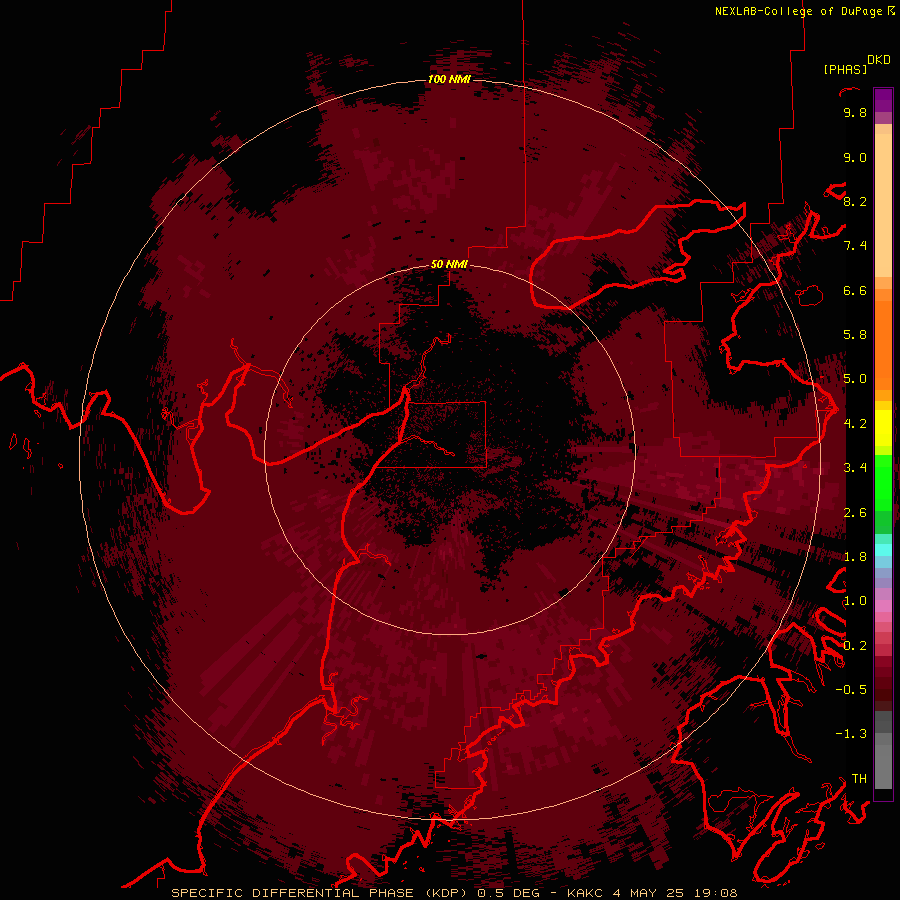900x900 pixels.
Task: Click the 9.0 scale value
Action: pyautogui.click(x=855, y=157)
